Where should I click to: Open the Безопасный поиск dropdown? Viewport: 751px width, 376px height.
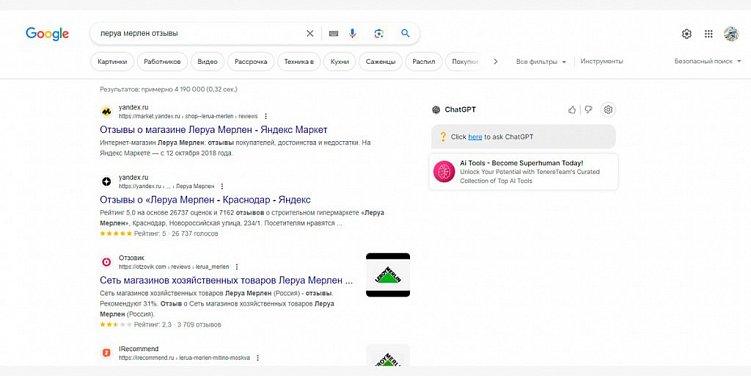click(707, 61)
